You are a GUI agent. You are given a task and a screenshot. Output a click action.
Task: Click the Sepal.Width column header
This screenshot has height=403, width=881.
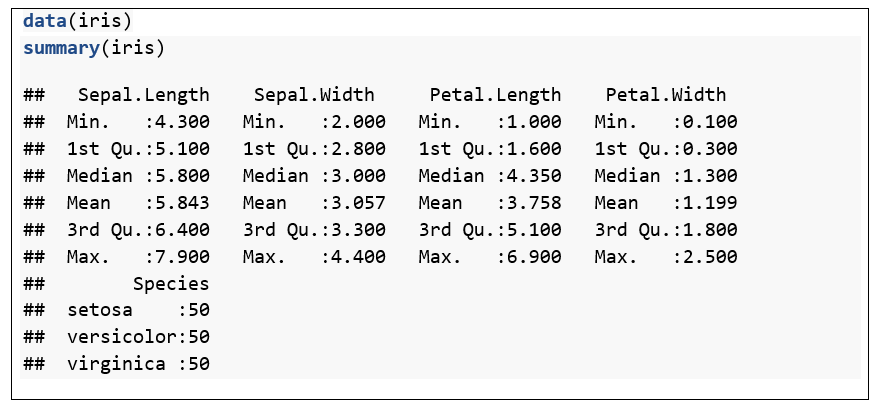coord(314,95)
